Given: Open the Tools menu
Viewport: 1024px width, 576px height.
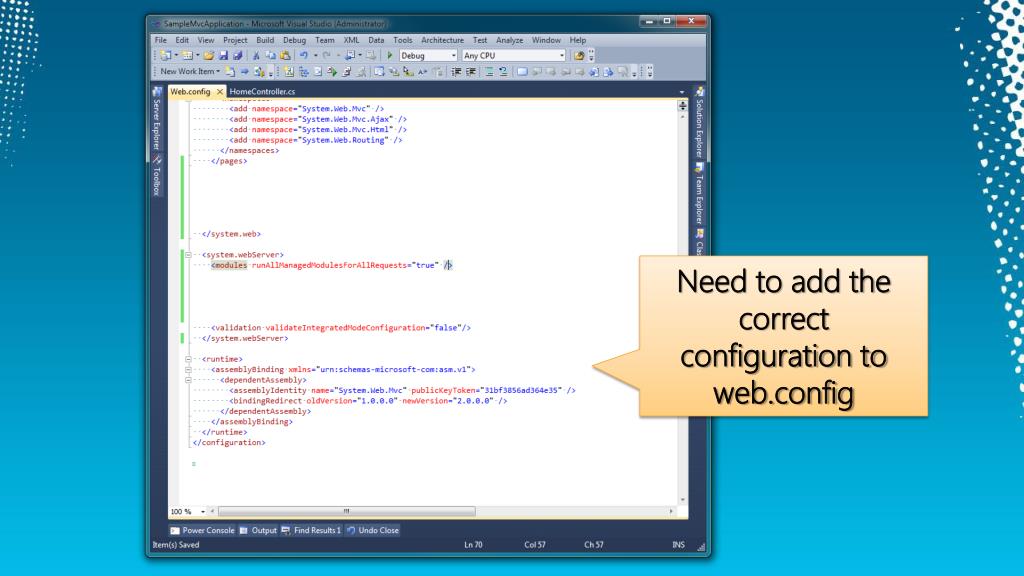Looking at the screenshot, I should pyautogui.click(x=403, y=40).
